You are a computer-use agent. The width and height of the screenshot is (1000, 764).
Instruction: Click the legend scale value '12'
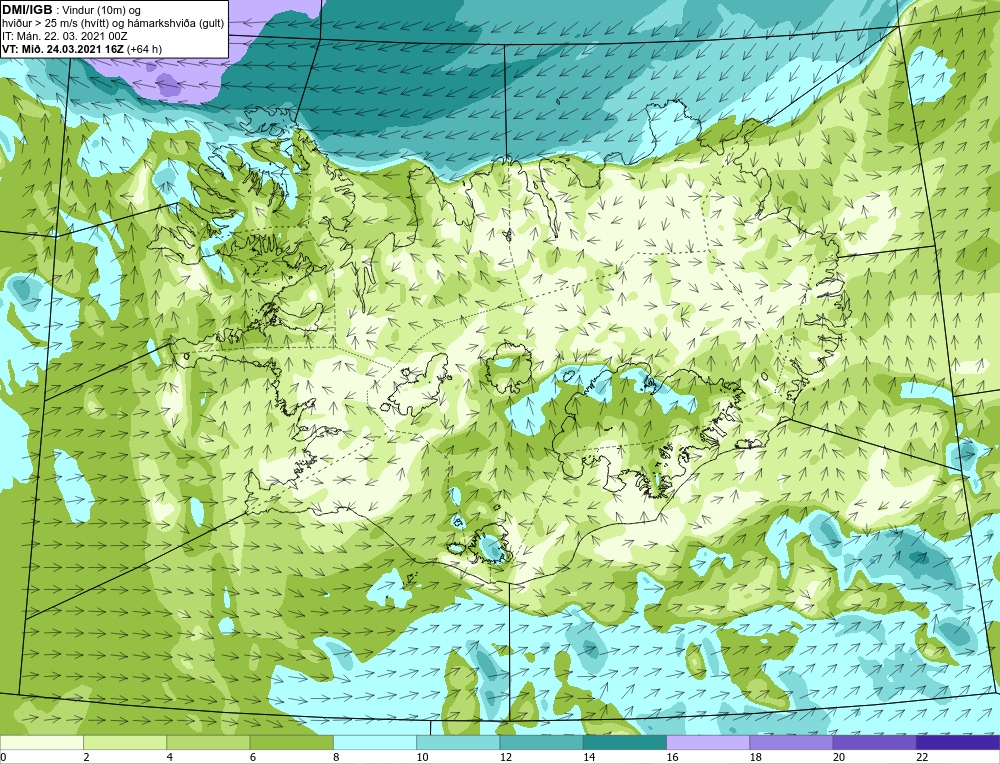(x=505, y=757)
